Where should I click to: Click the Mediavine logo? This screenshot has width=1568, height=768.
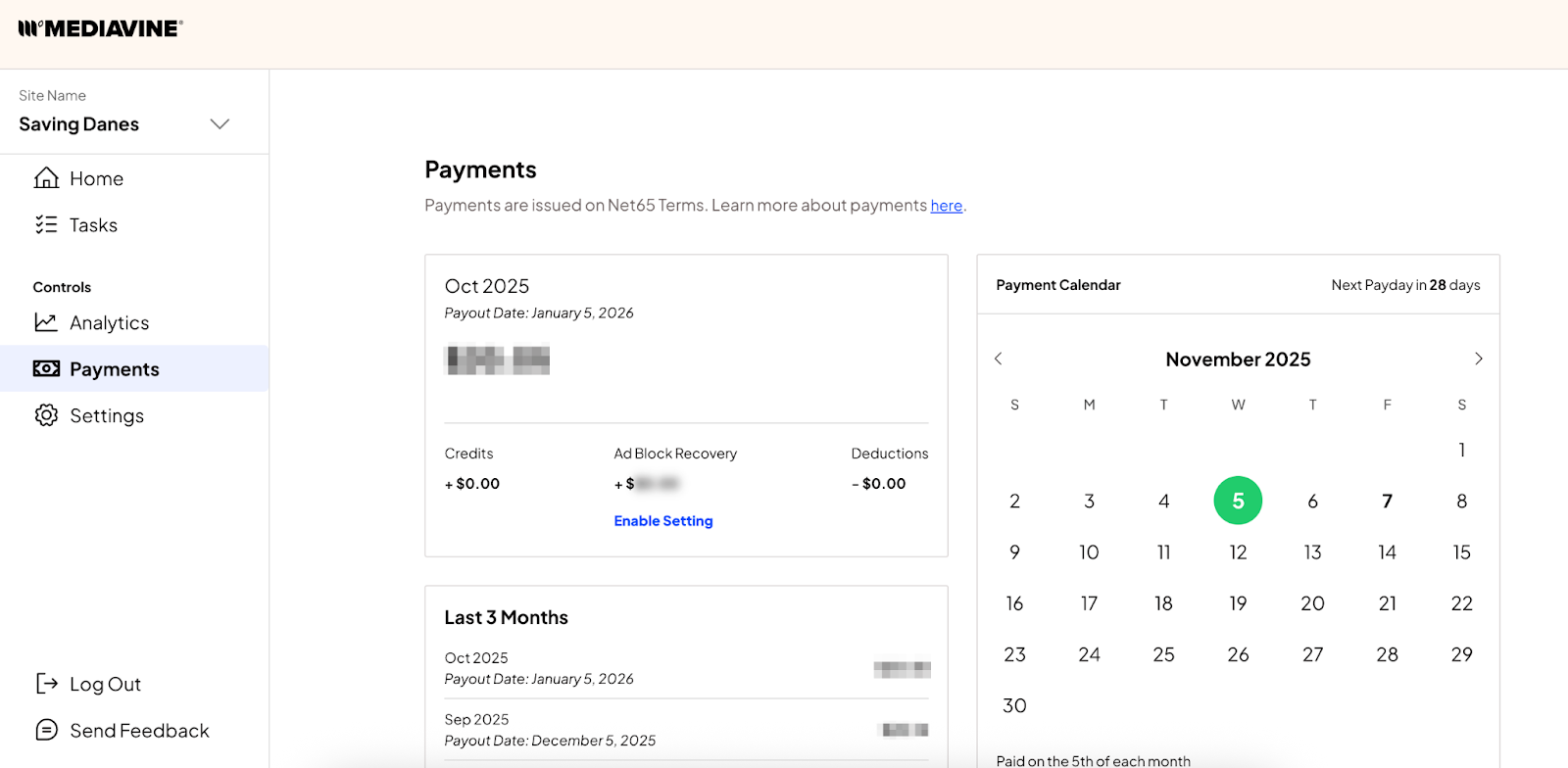100,28
